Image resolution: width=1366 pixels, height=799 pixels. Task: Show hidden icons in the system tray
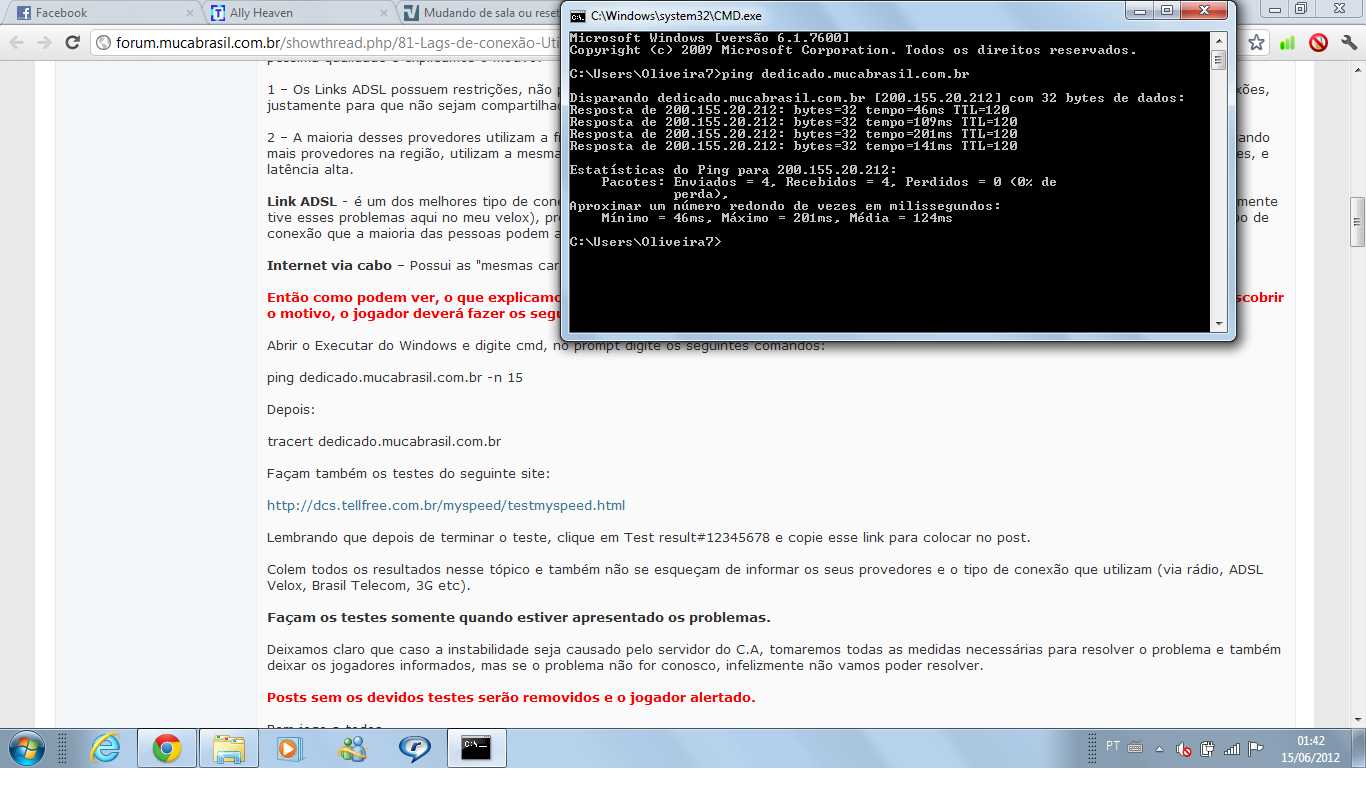[x=1160, y=748]
